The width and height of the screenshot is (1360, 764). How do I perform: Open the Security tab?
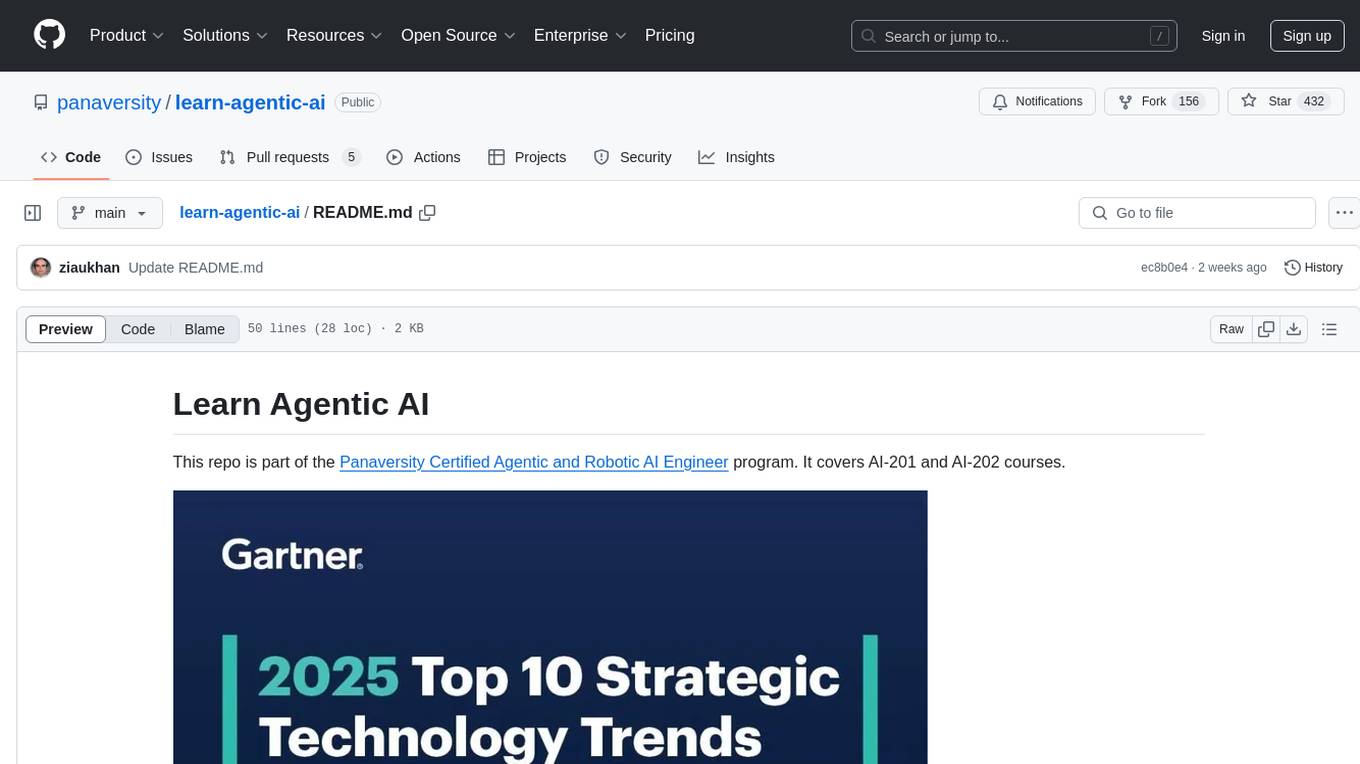coord(633,157)
